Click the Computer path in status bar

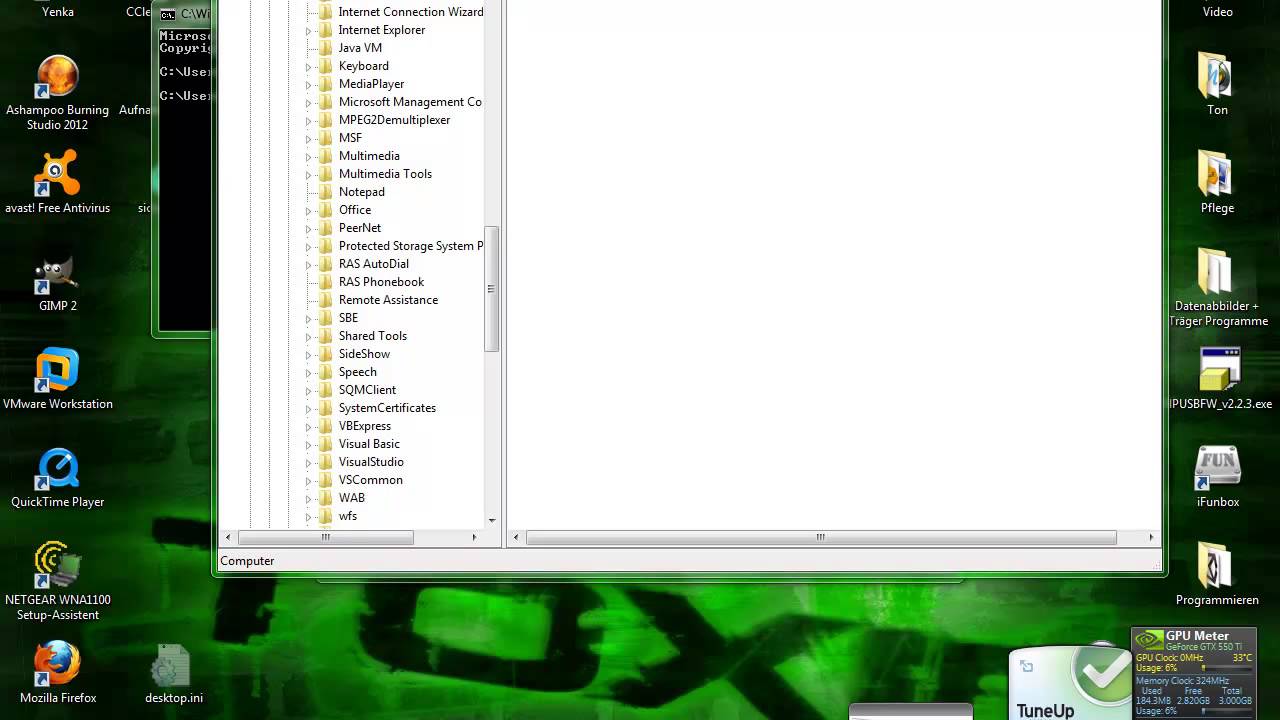coord(247,561)
